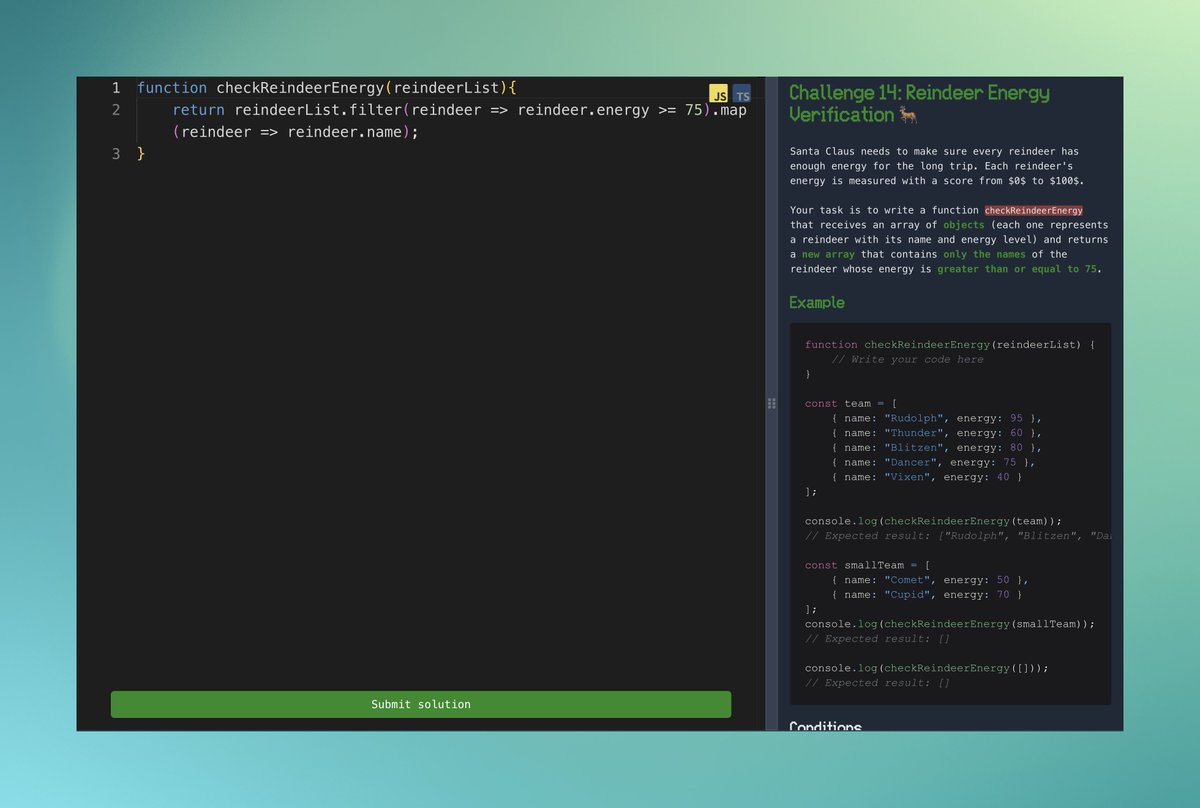Screen dimensions: 1200x808
Task: Click 'reindeer.energy >= 75' in the editor
Action: pos(610,110)
